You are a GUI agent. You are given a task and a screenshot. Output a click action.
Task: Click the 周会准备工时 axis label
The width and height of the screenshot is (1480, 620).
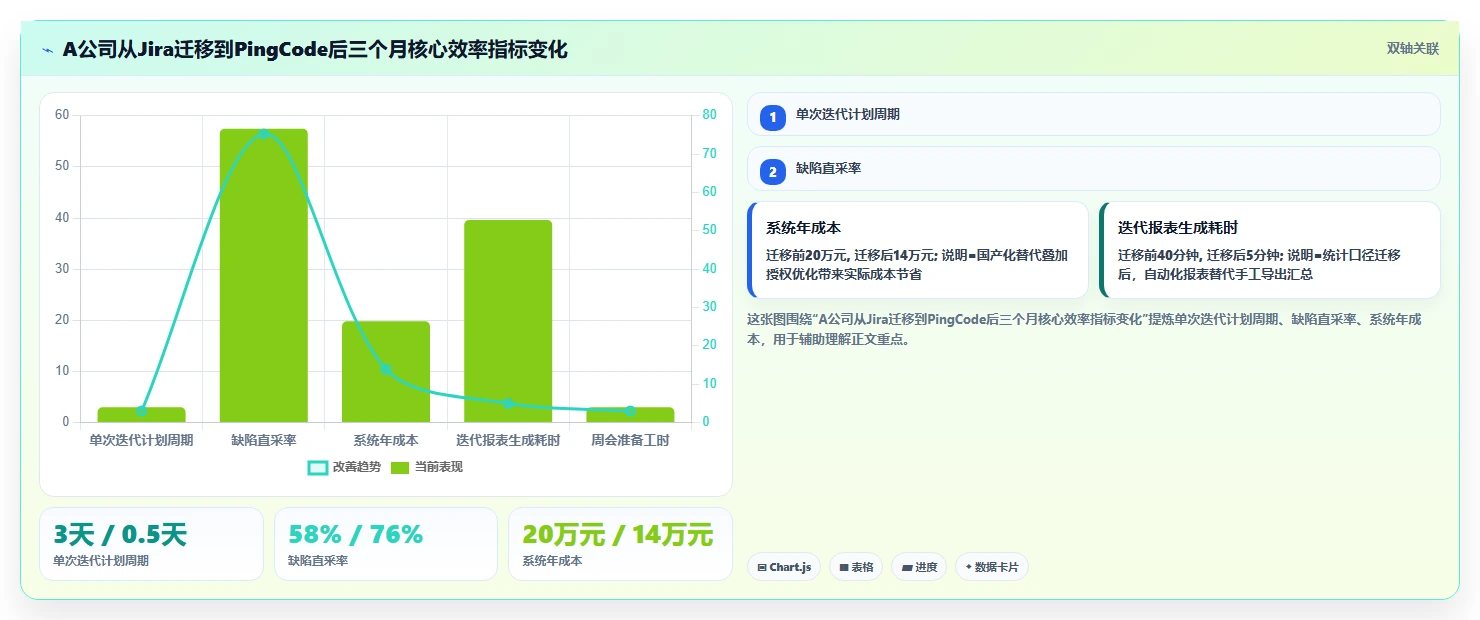pos(630,440)
